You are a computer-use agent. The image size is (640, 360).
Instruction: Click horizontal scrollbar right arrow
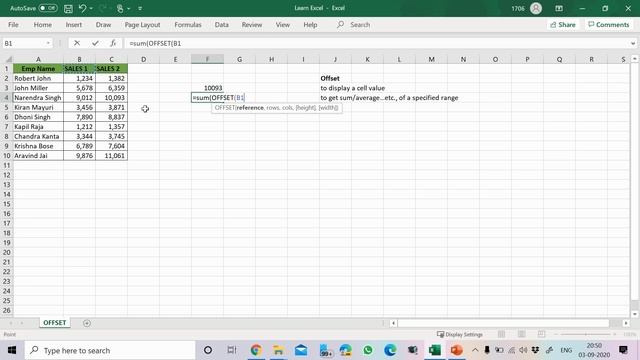click(x=626, y=323)
